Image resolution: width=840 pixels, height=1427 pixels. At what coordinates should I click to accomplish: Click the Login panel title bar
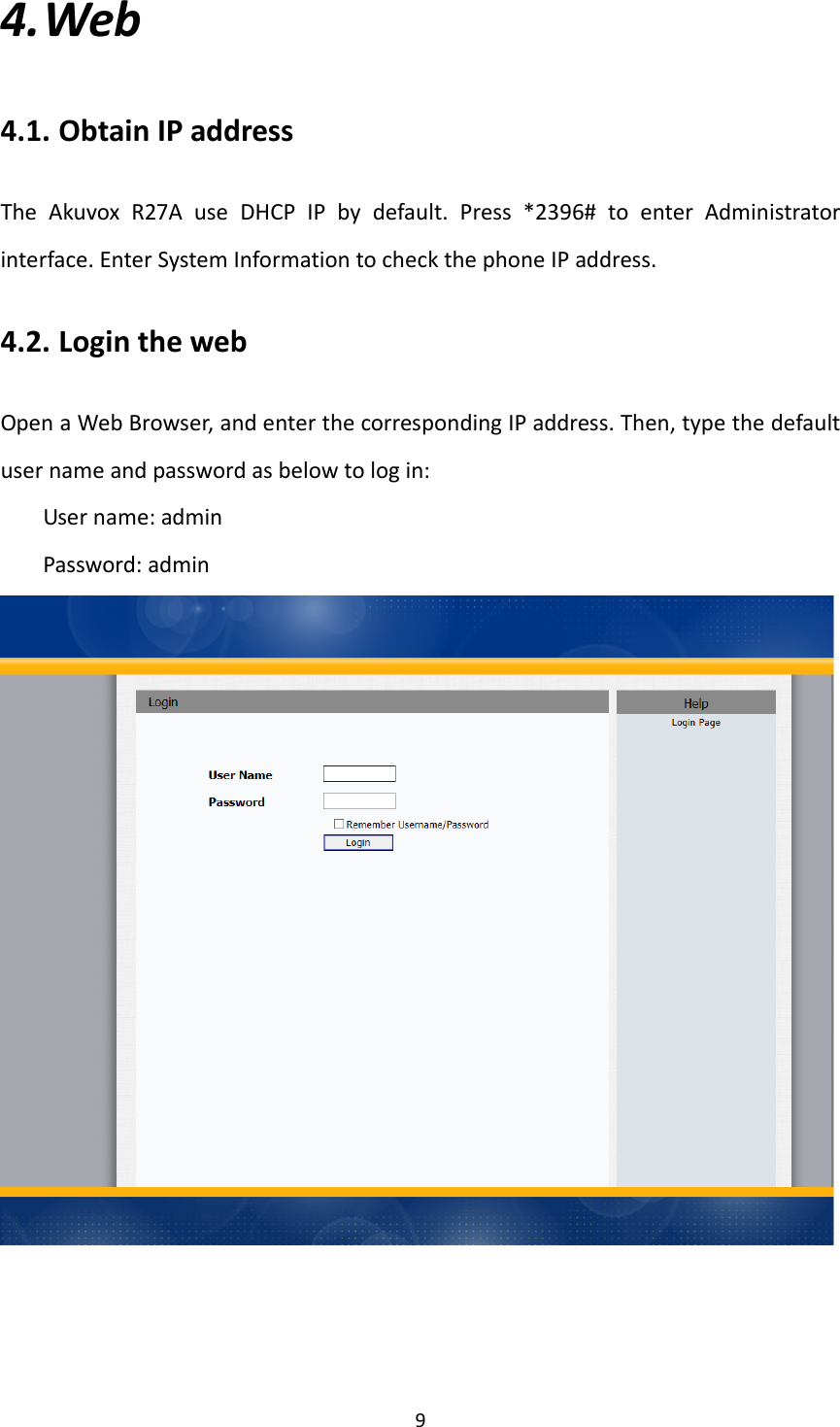click(372, 701)
